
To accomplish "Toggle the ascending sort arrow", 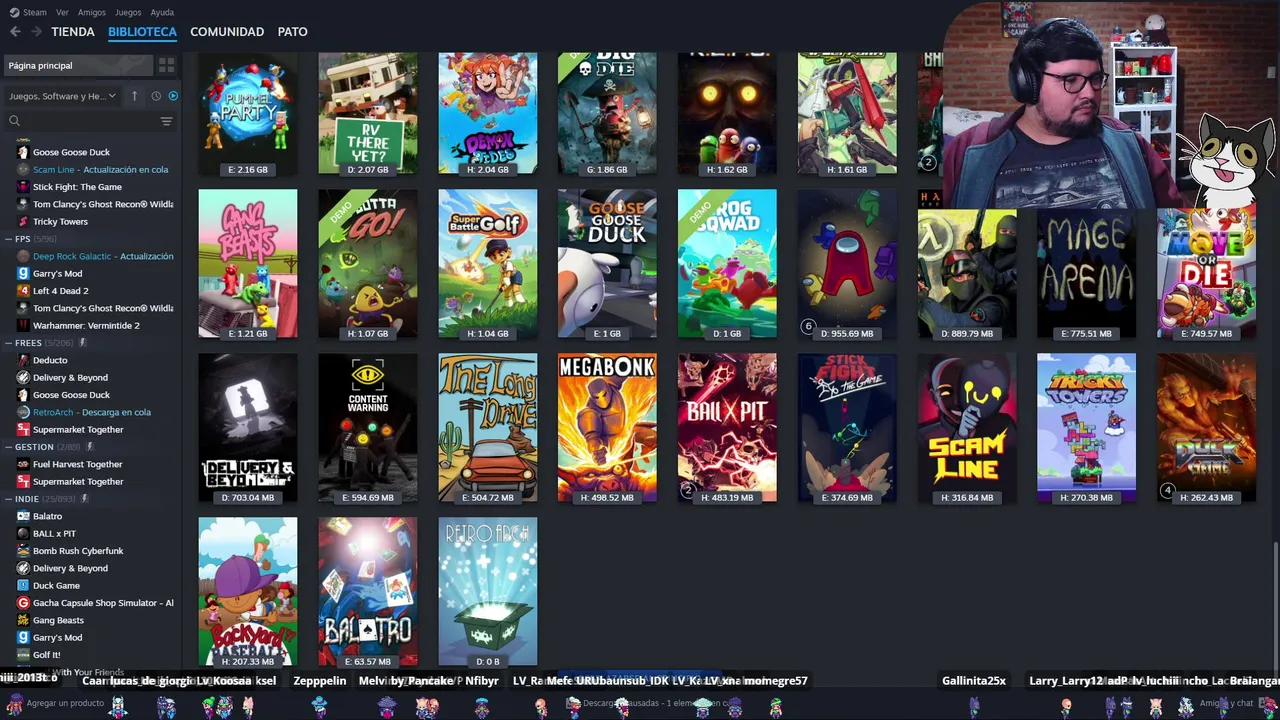I will (134, 96).
